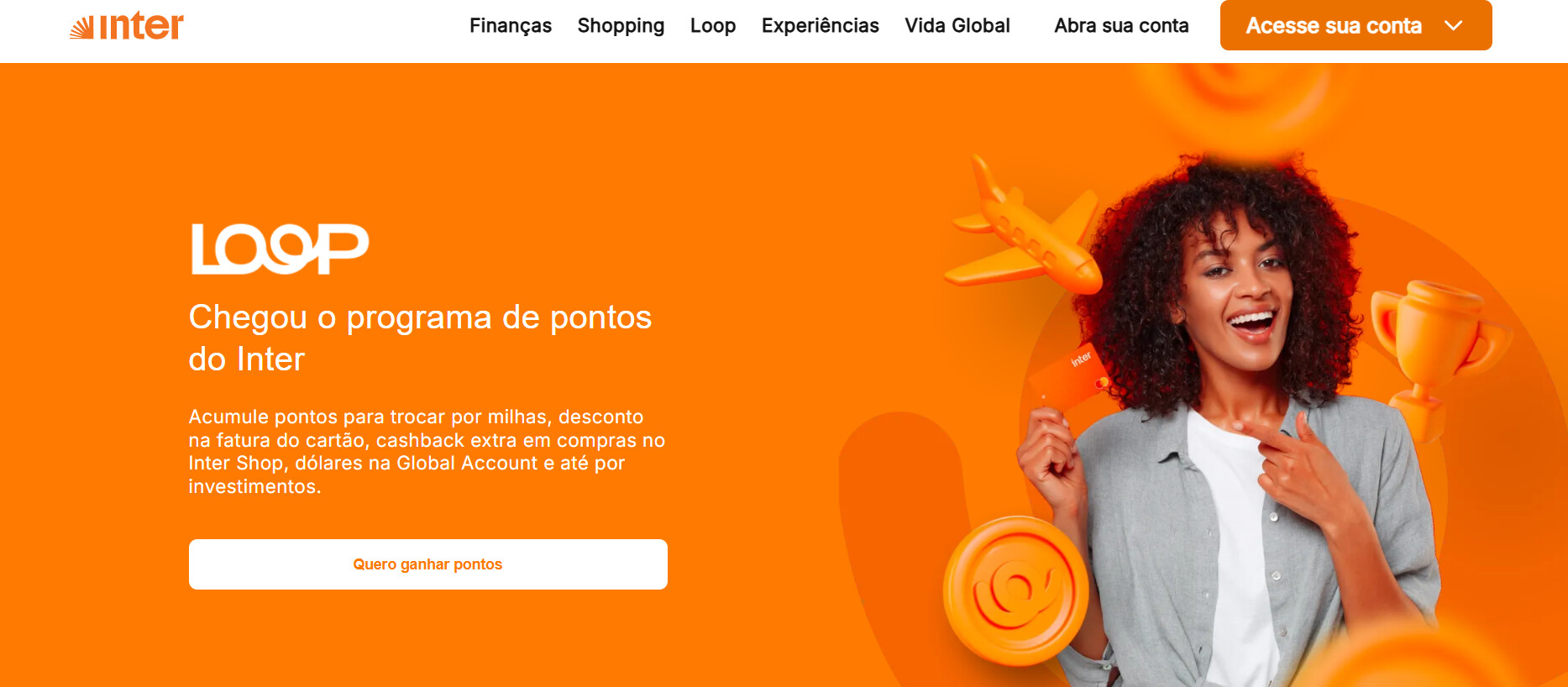The image size is (1568, 687).
Task: Click the white LOOP logo
Action: 280,249
